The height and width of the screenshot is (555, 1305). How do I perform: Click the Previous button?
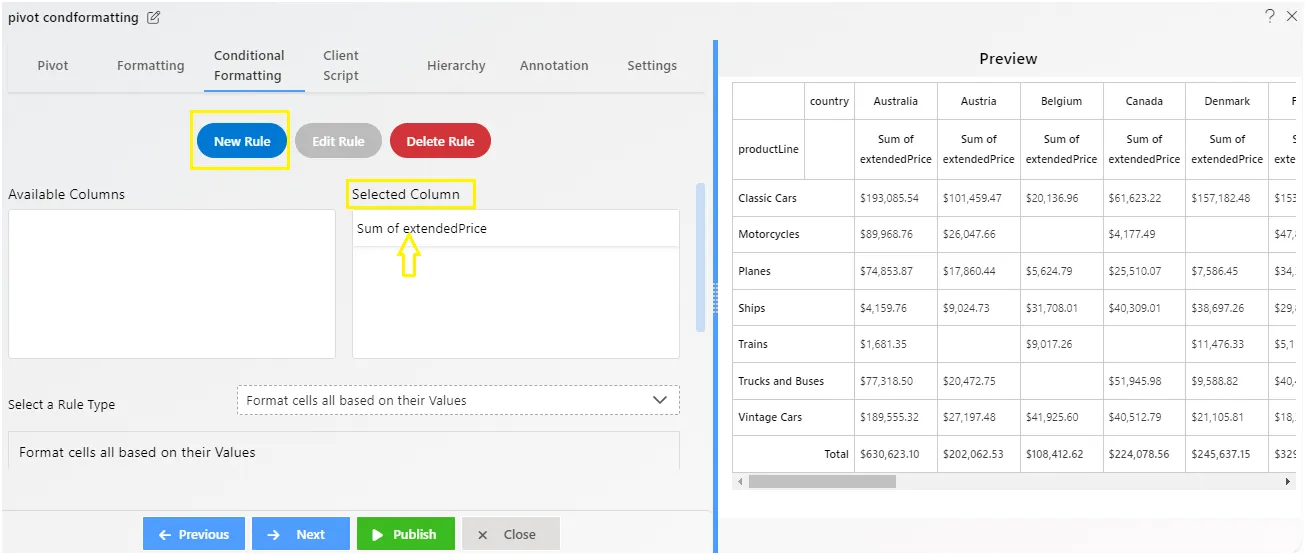point(193,534)
